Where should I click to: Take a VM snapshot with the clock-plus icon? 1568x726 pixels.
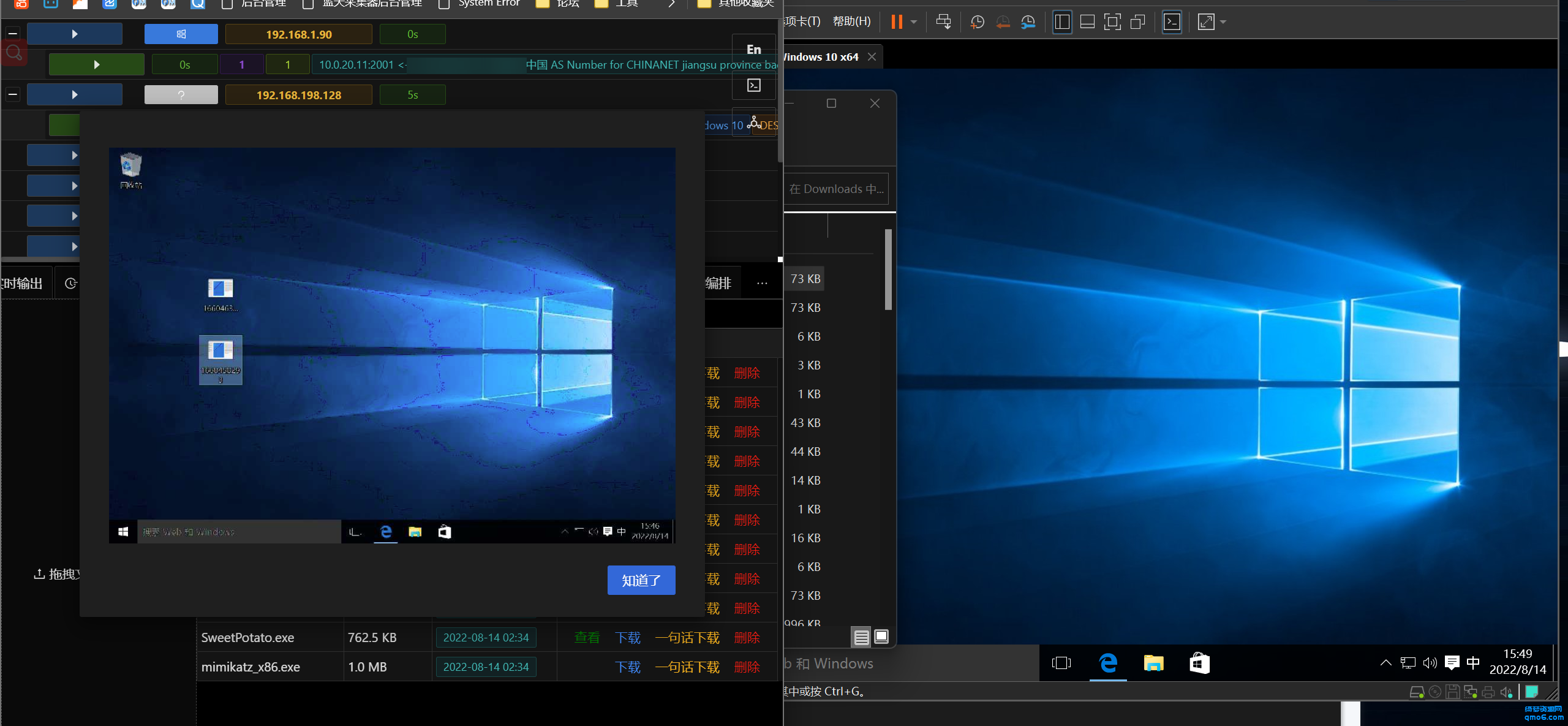click(x=977, y=22)
